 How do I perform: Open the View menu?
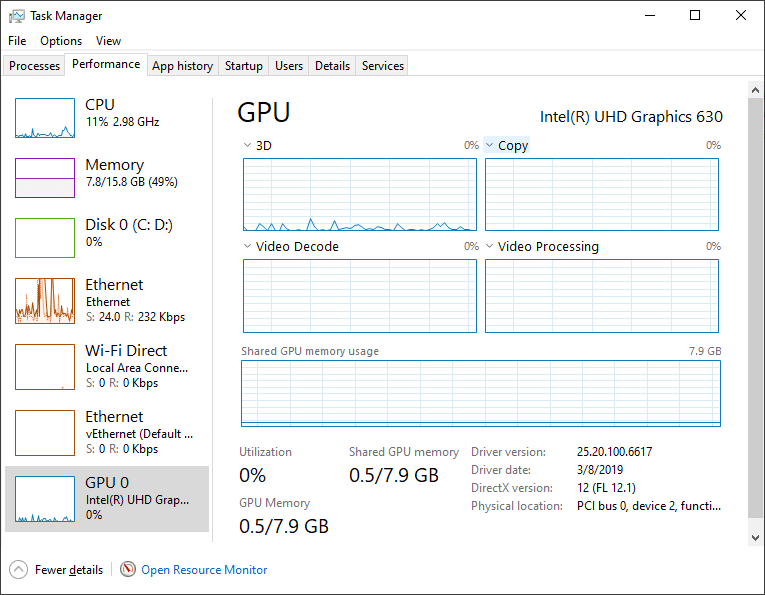(x=108, y=41)
